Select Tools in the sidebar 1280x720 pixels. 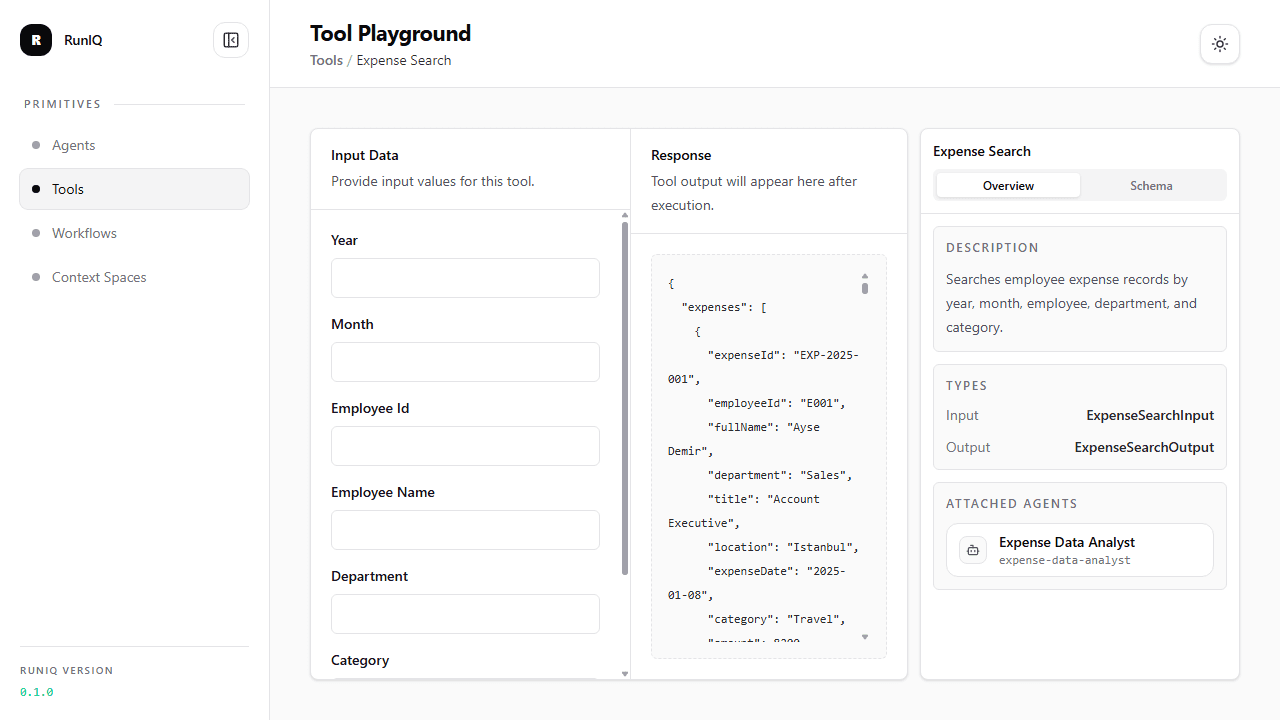tap(134, 189)
